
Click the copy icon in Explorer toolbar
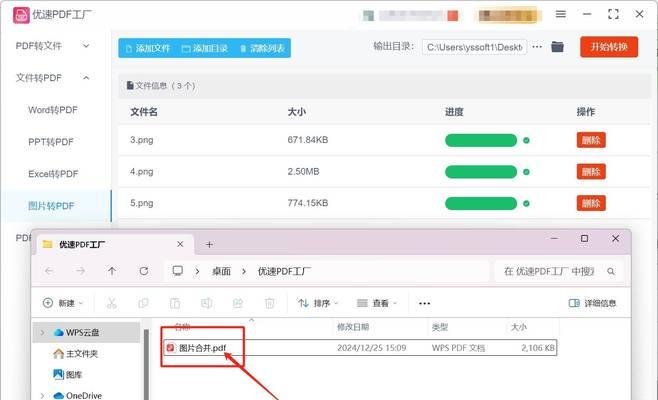tap(143, 303)
